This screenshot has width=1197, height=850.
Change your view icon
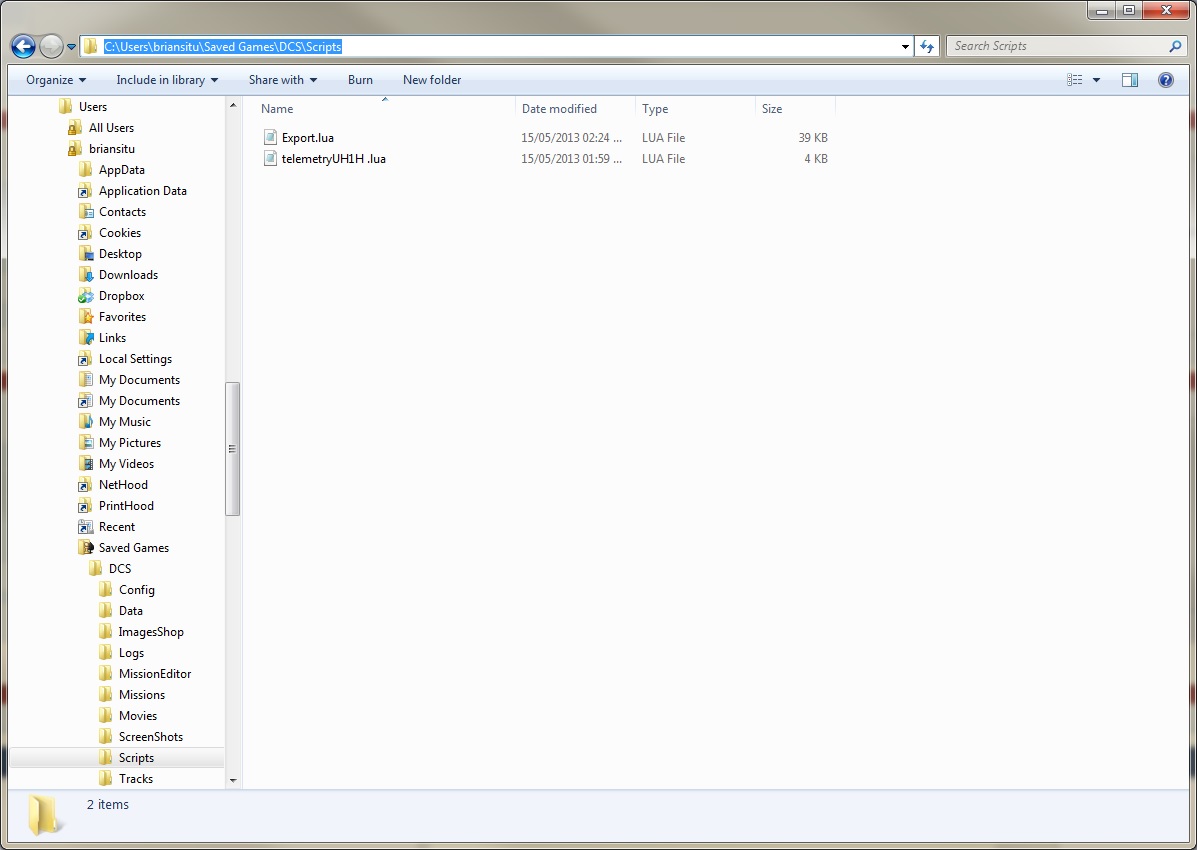1074,79
